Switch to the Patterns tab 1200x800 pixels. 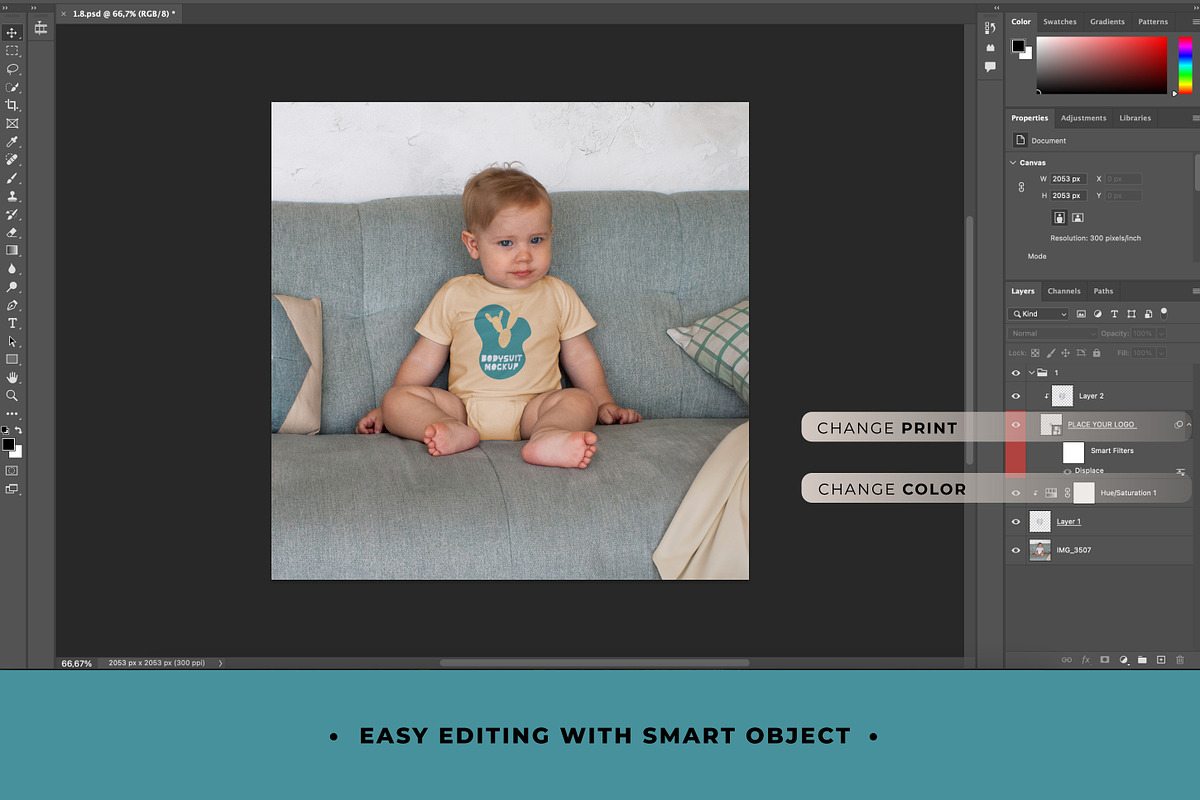click(x=1153, y=21)
